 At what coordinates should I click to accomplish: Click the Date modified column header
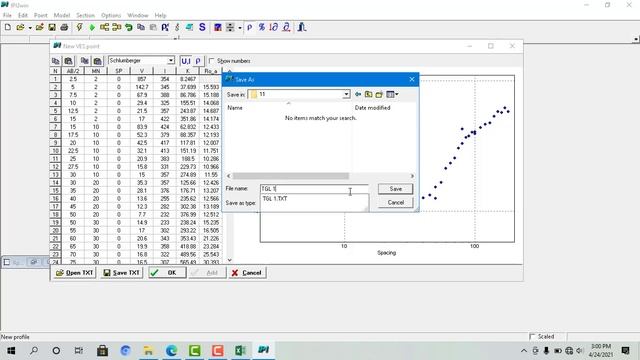[372, 108]
